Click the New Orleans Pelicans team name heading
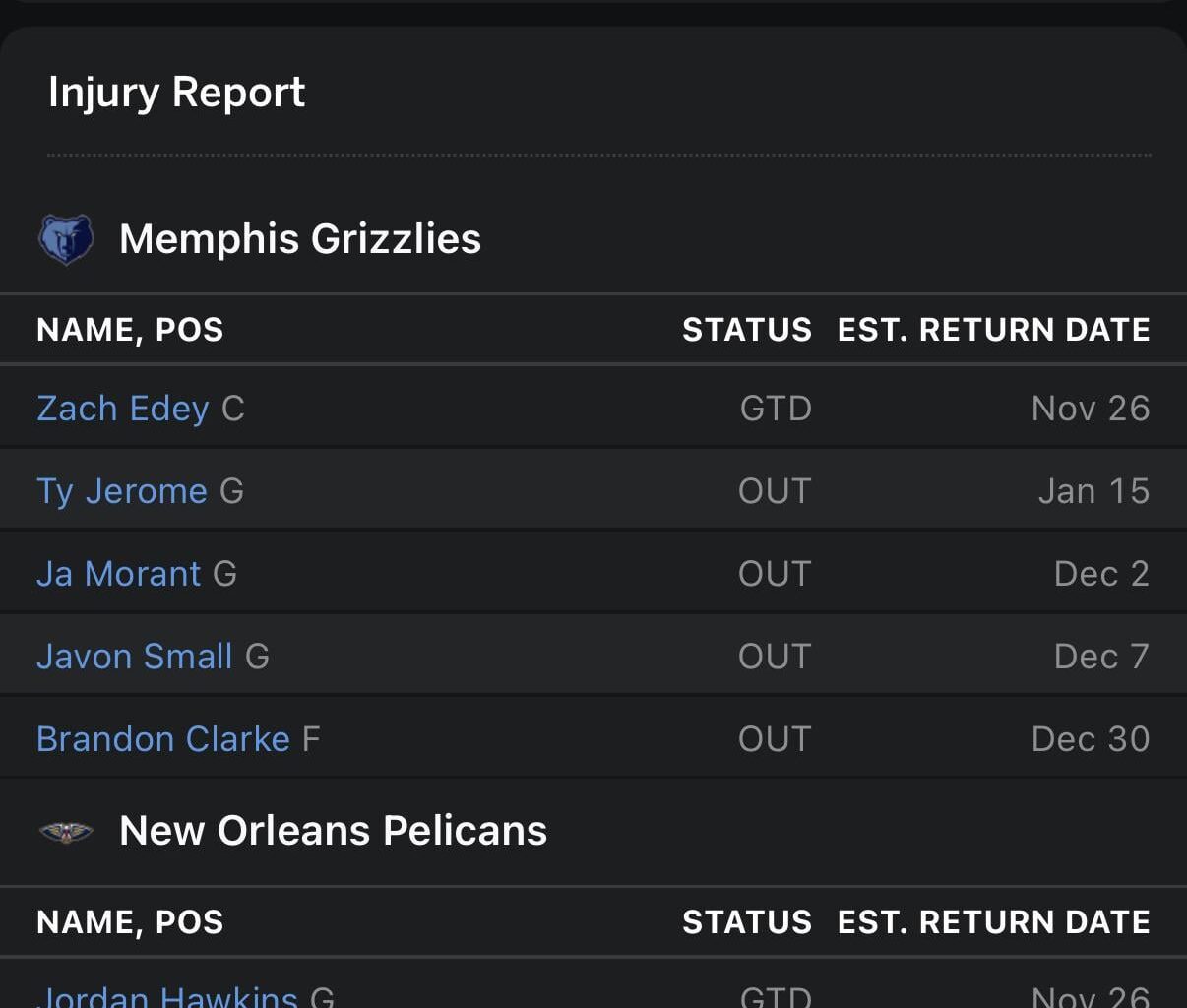This screenshot has height=1008, width=1187. [333, 830]
